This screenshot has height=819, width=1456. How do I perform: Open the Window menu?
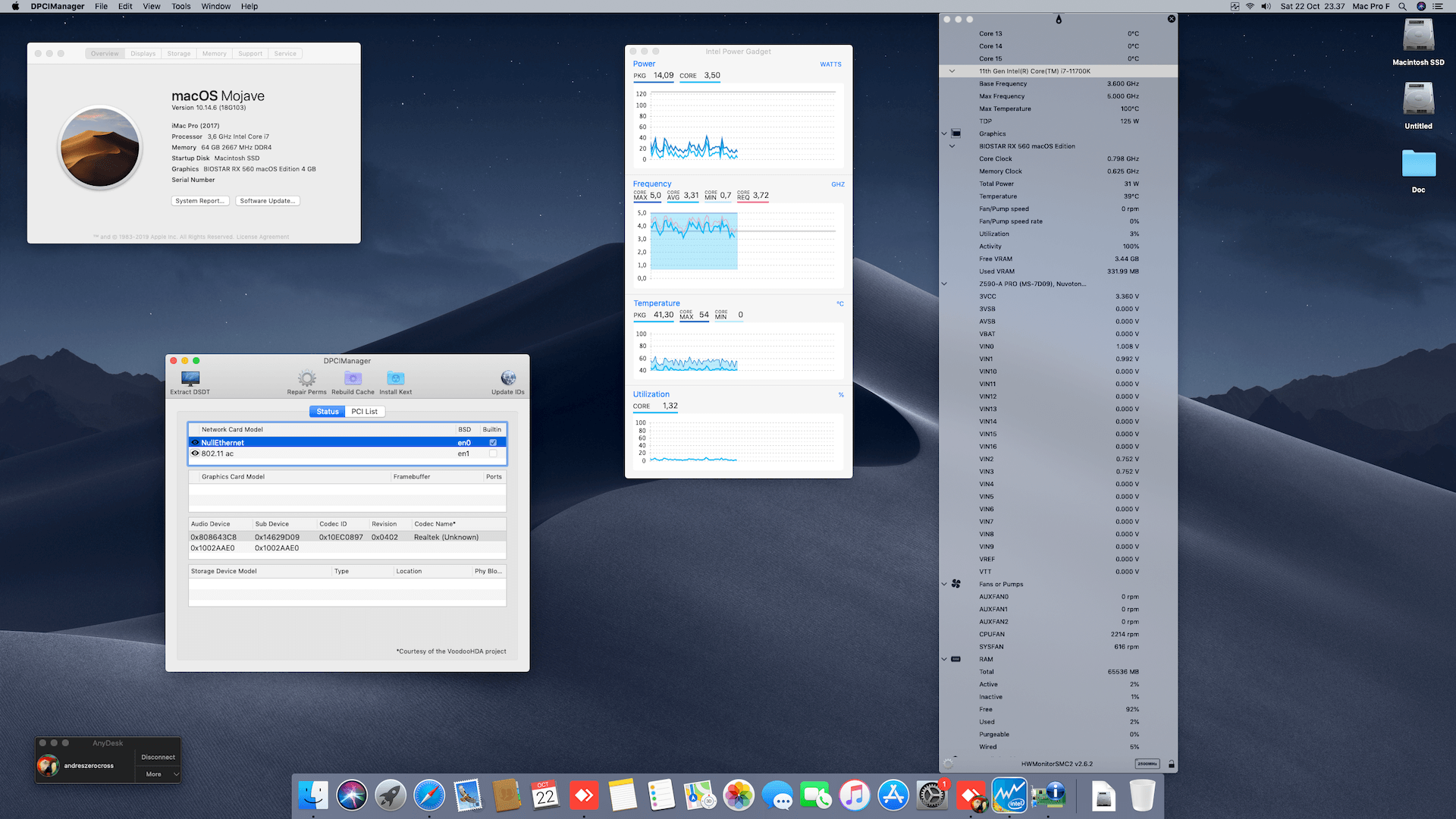click(x=216, y=6)
